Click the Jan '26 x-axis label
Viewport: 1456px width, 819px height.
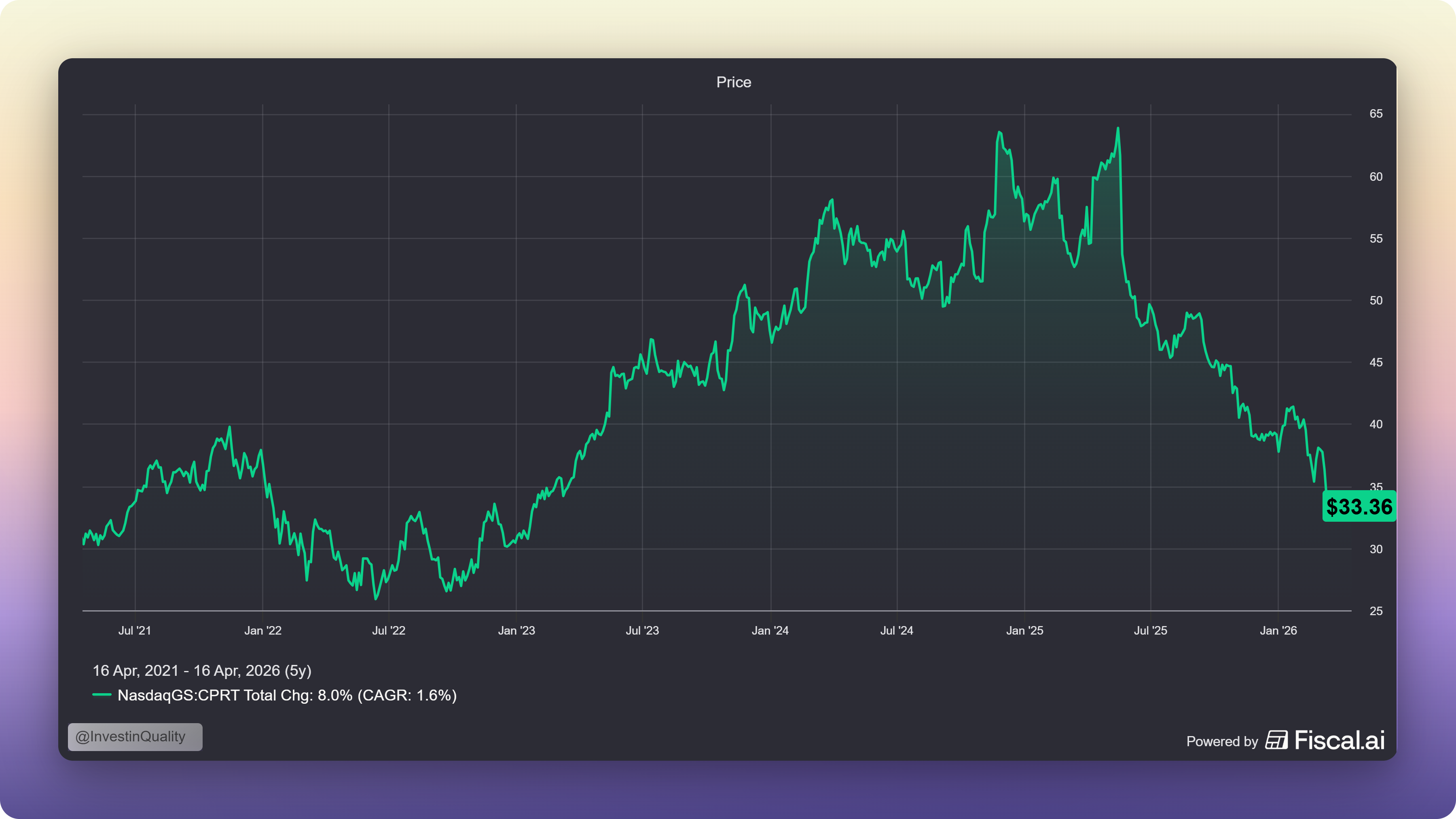pyautogui.click(x=1278, y=630)
